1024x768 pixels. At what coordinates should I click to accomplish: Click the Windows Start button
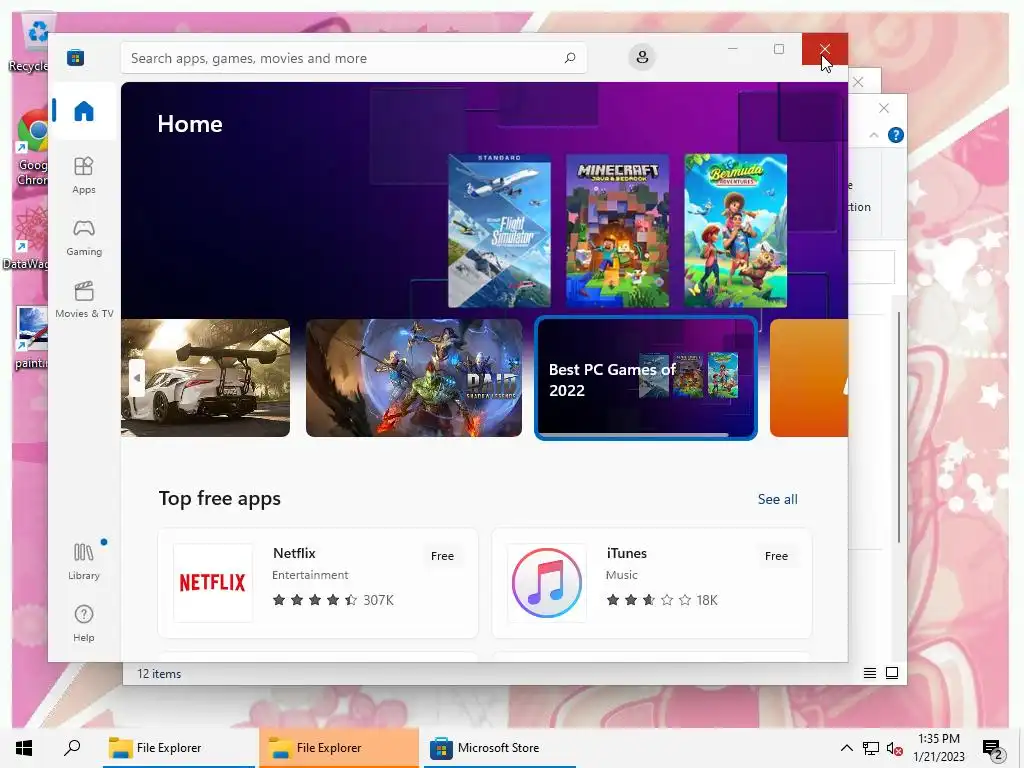[24, 748]
